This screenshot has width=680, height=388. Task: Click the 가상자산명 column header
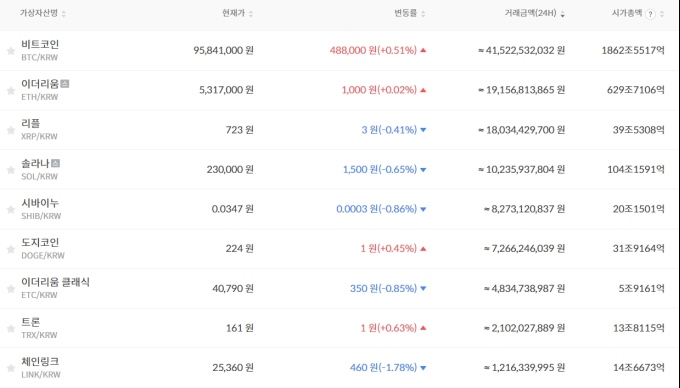tap(39, 13)
